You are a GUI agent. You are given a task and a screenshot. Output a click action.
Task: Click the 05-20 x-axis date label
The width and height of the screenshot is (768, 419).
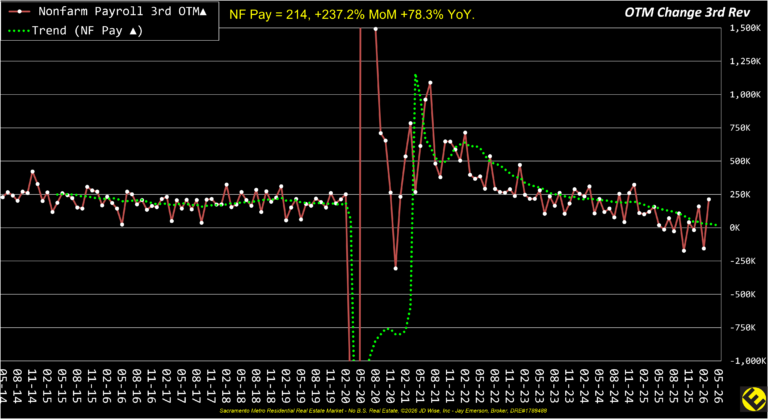click(360, 386)
